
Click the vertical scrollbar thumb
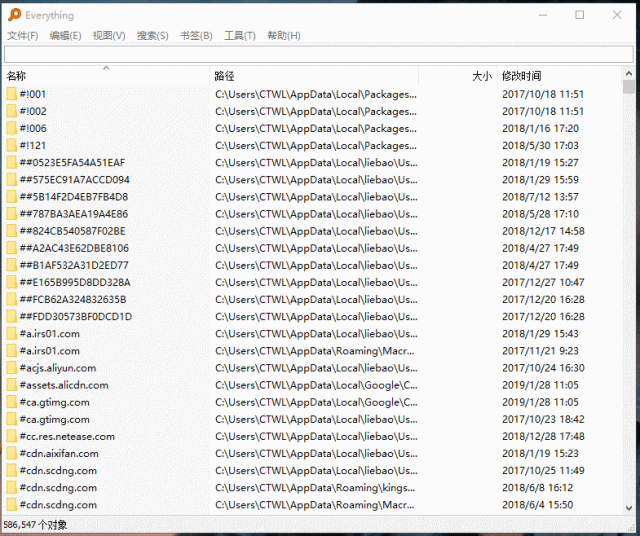629,87
